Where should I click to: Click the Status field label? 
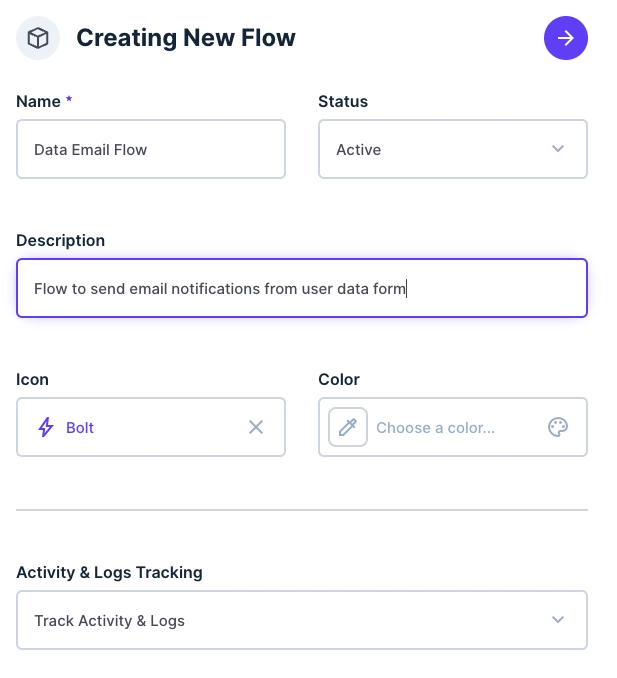pos(343,101)
